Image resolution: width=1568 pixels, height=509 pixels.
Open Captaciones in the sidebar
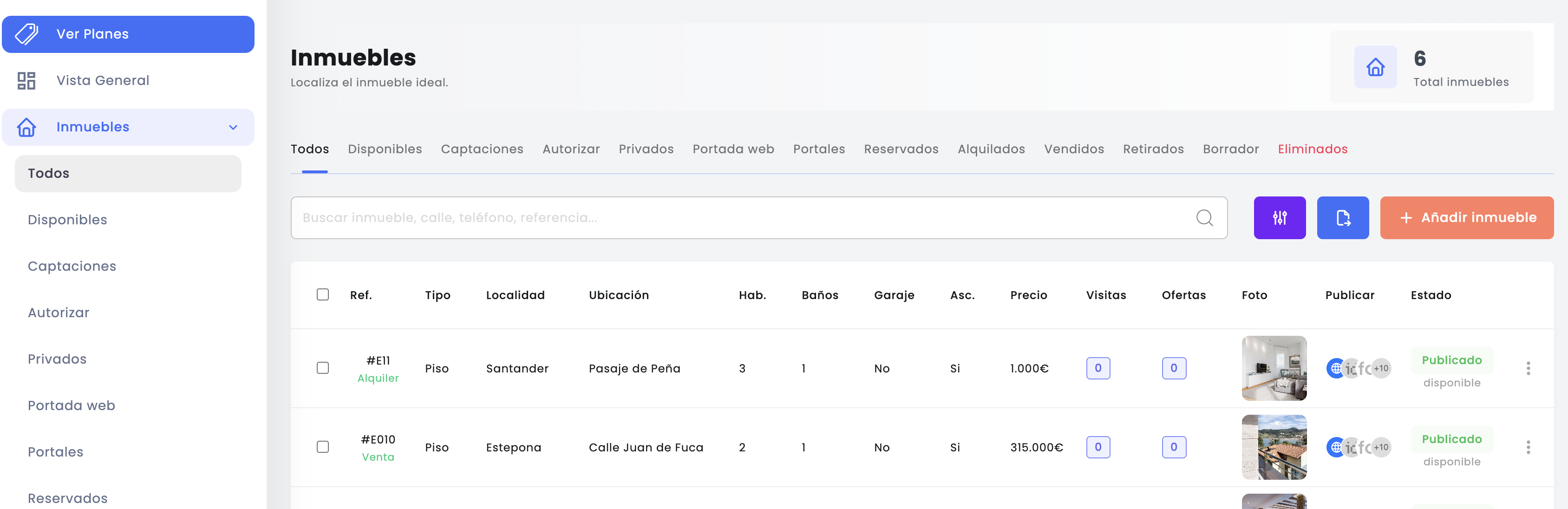pos(72,266)
